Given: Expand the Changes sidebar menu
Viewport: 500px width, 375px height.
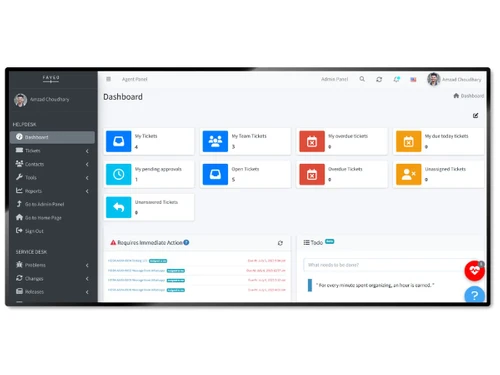Looking at the screenshot, I should [52, 278].
